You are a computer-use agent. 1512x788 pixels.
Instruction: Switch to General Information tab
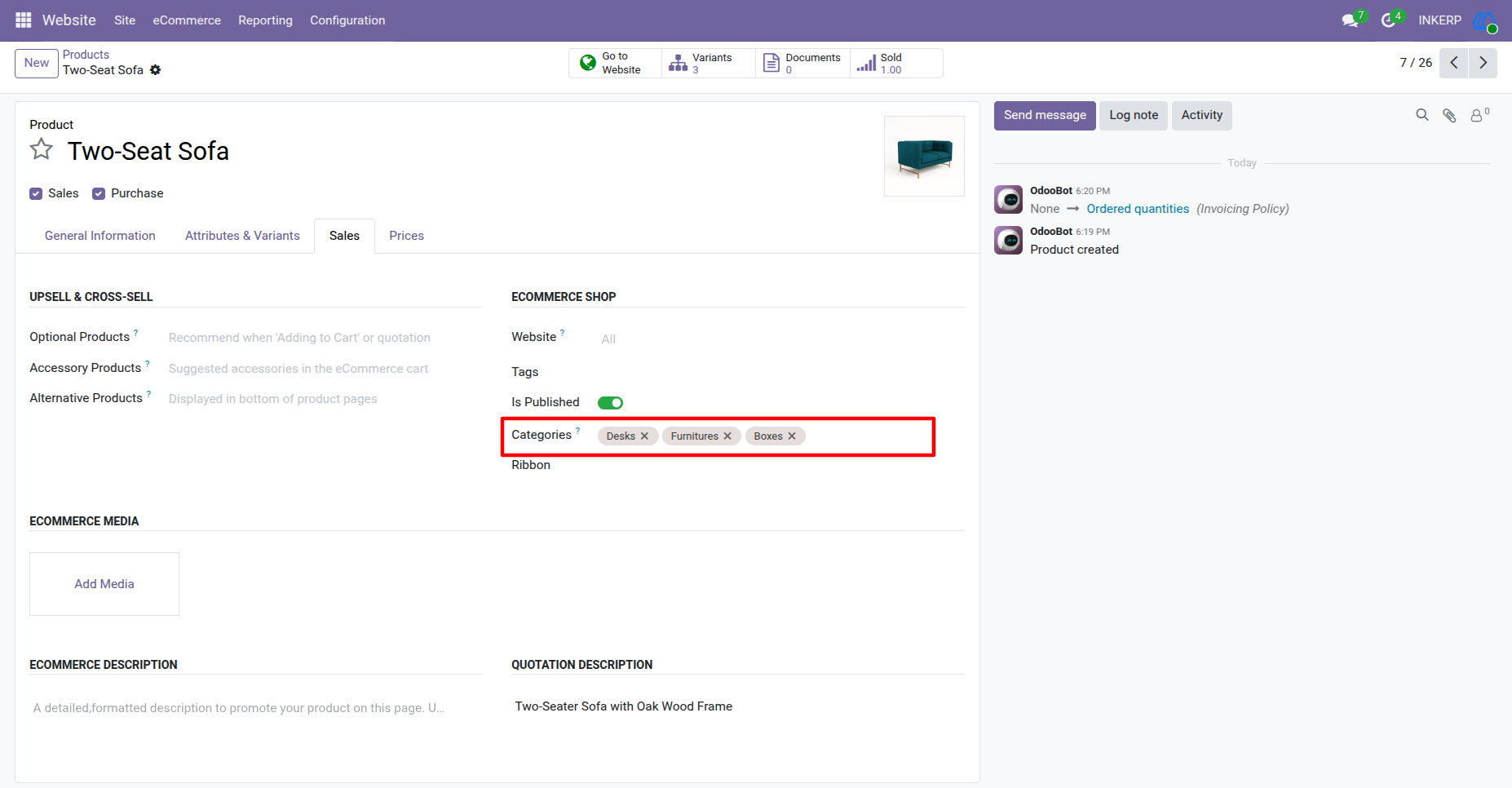click(100, 236)
